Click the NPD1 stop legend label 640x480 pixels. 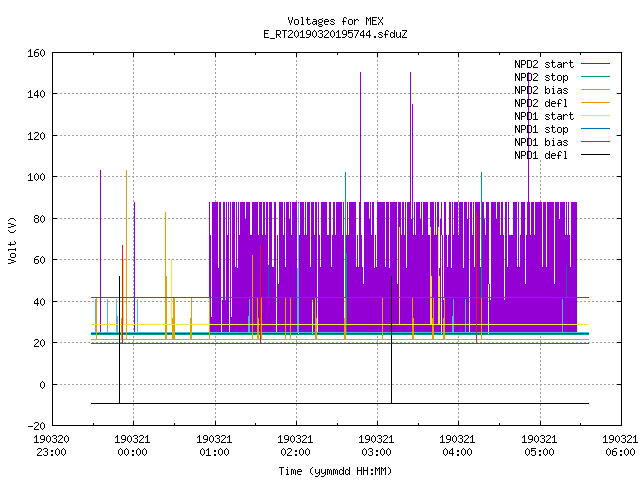[541, 129]
